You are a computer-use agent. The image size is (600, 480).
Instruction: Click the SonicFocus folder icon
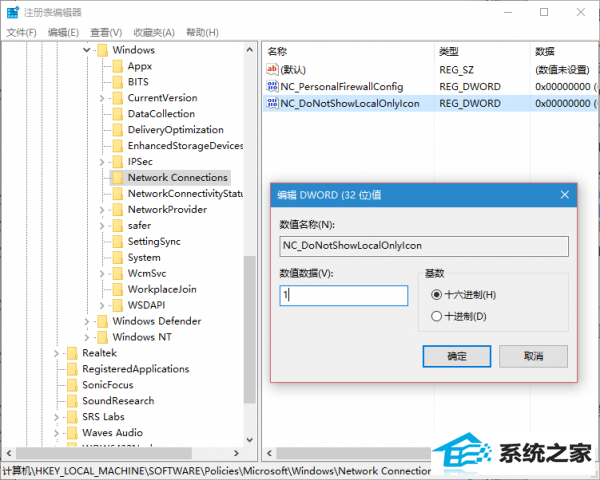(x=72, y=385)
